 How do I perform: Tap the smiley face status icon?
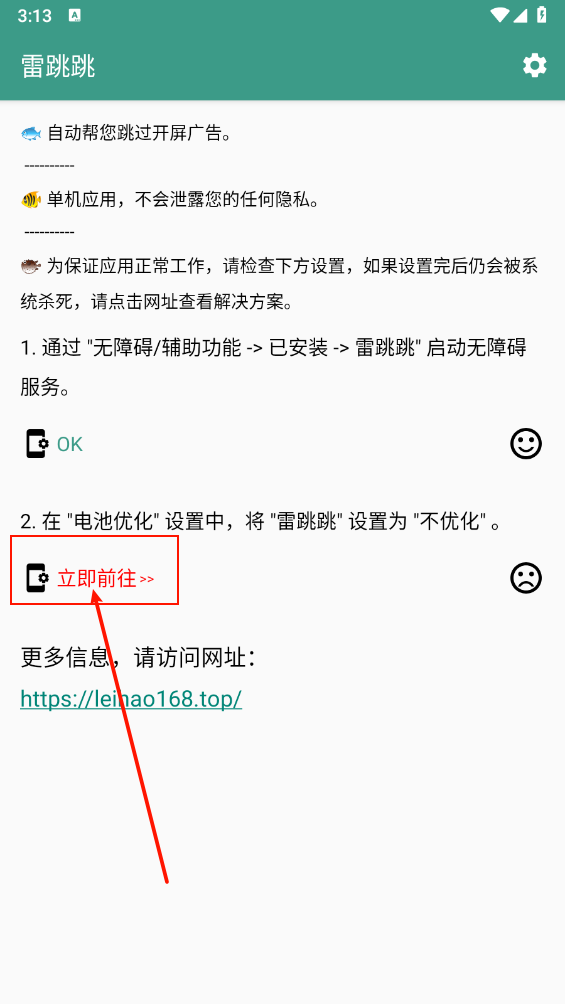point(526,443)
